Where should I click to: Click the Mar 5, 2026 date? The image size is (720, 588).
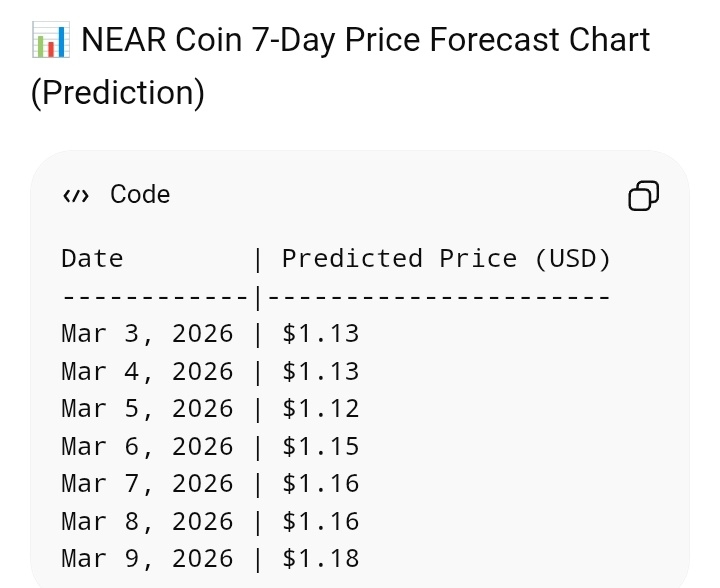click(x=147, y=409)
